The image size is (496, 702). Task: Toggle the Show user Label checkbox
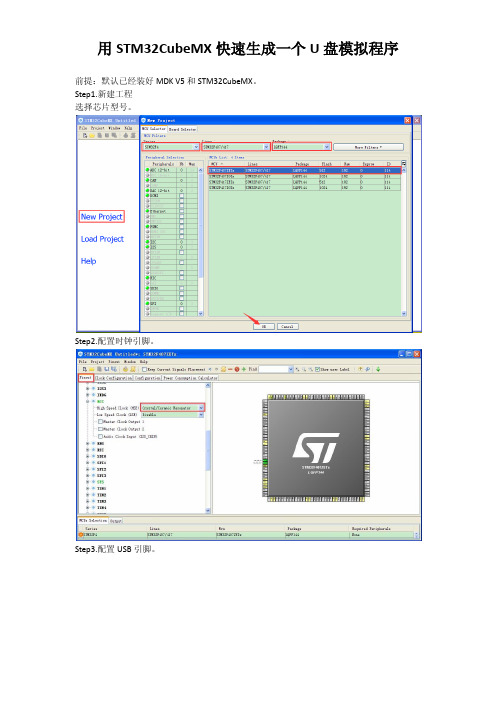[x=317, y=369]
